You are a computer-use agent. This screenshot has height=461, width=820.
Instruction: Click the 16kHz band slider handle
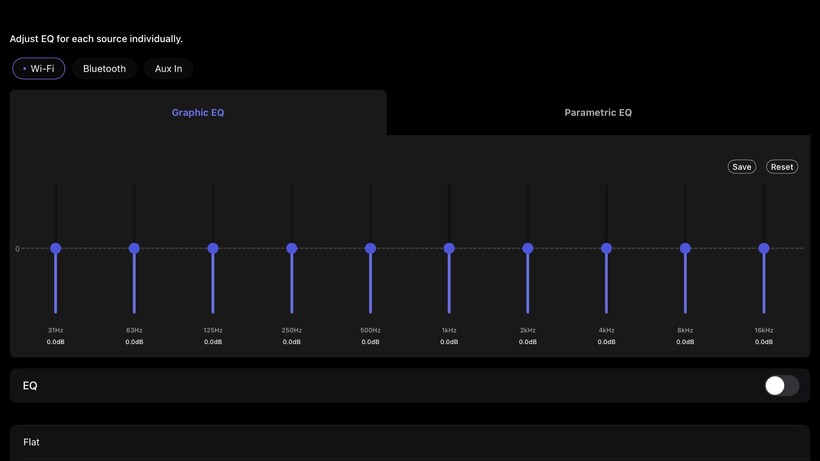tap(764, 248)
